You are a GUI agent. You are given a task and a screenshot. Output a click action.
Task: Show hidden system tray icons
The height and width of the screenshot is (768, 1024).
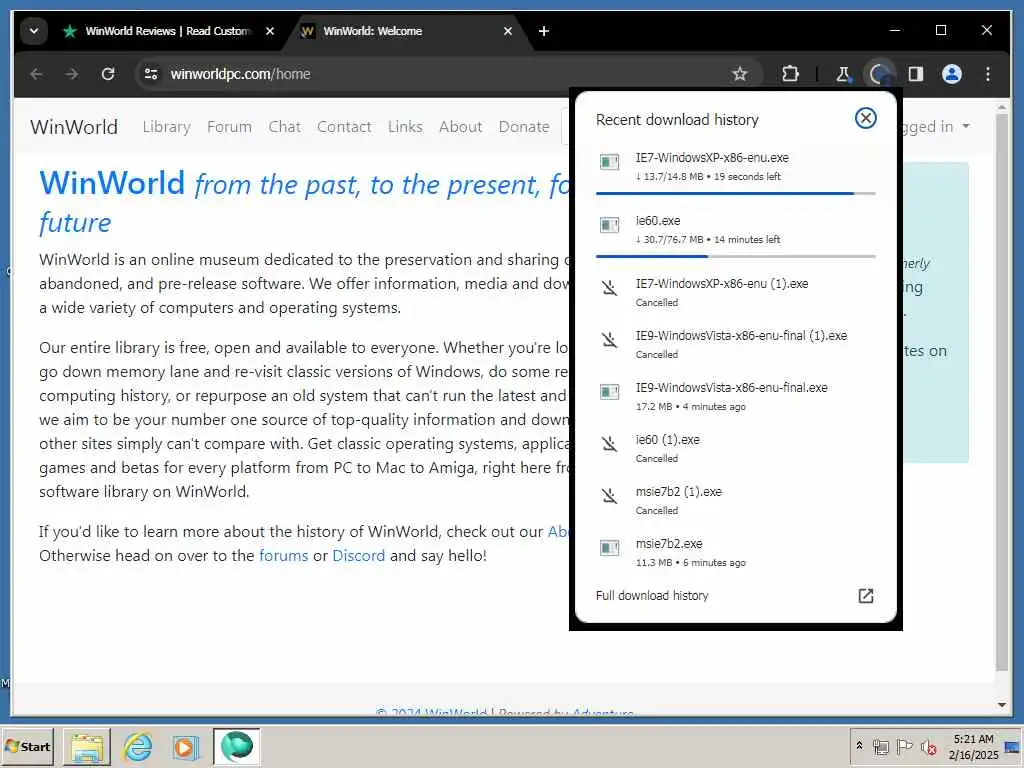tap(859, 746)
